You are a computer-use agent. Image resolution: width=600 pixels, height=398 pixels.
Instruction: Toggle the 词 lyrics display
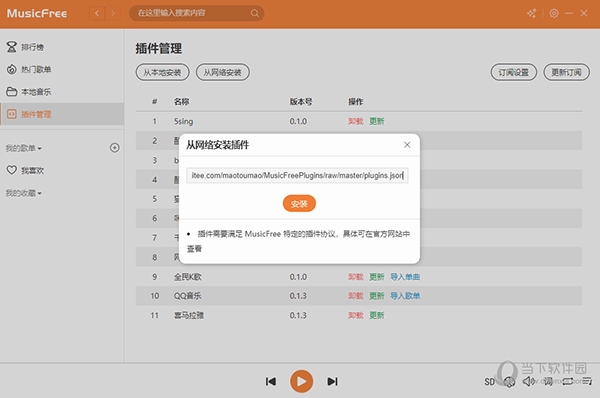[x=549, y=381]
